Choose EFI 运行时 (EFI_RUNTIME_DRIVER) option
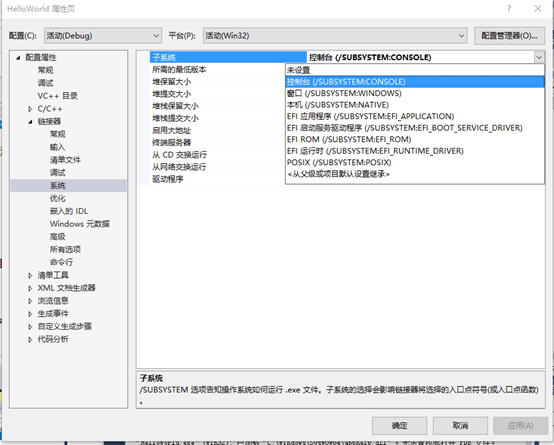 (415, 151)
